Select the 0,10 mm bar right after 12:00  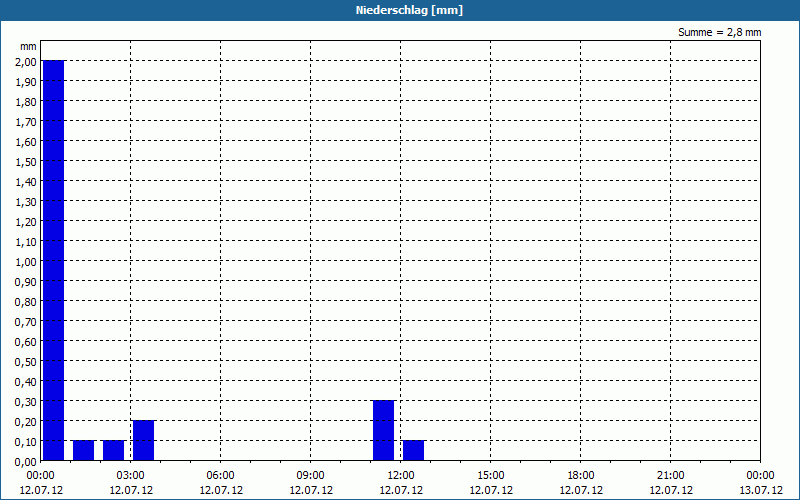(413, 451)
